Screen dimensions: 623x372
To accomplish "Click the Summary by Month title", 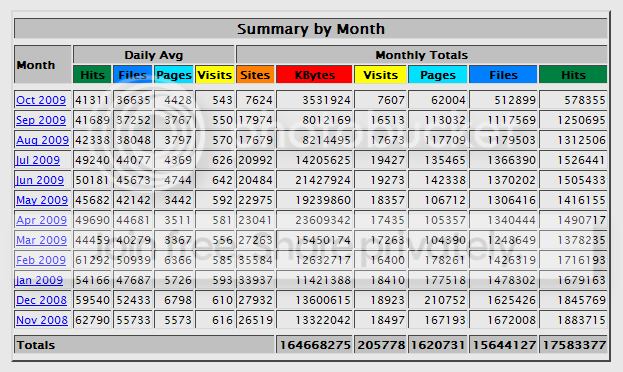I will coord(311,29).
